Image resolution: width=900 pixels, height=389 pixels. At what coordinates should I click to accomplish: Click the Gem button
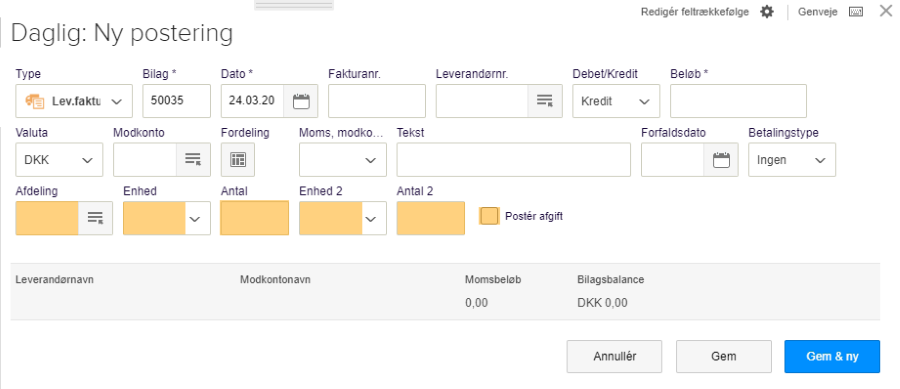tap(723, 356)
